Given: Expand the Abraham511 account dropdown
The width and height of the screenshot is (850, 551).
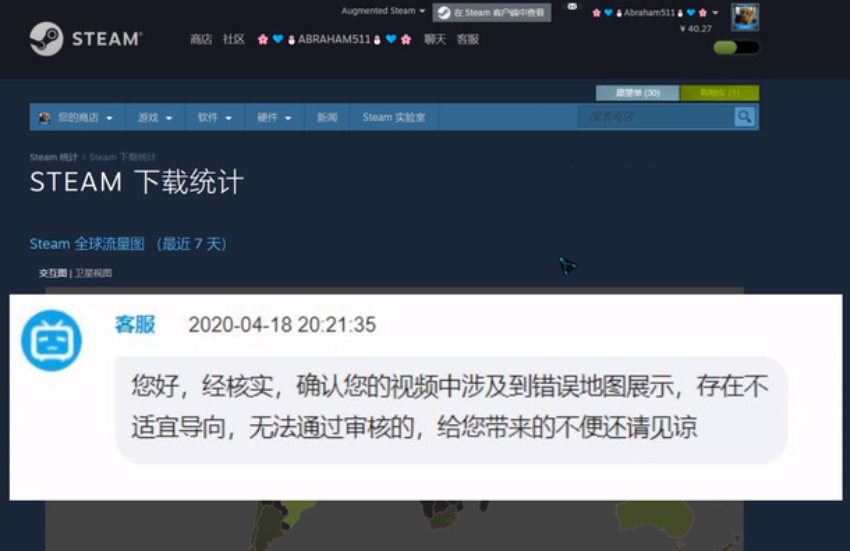Looking at the screenshot, I should pyautogui.click(x=655, y=12).
